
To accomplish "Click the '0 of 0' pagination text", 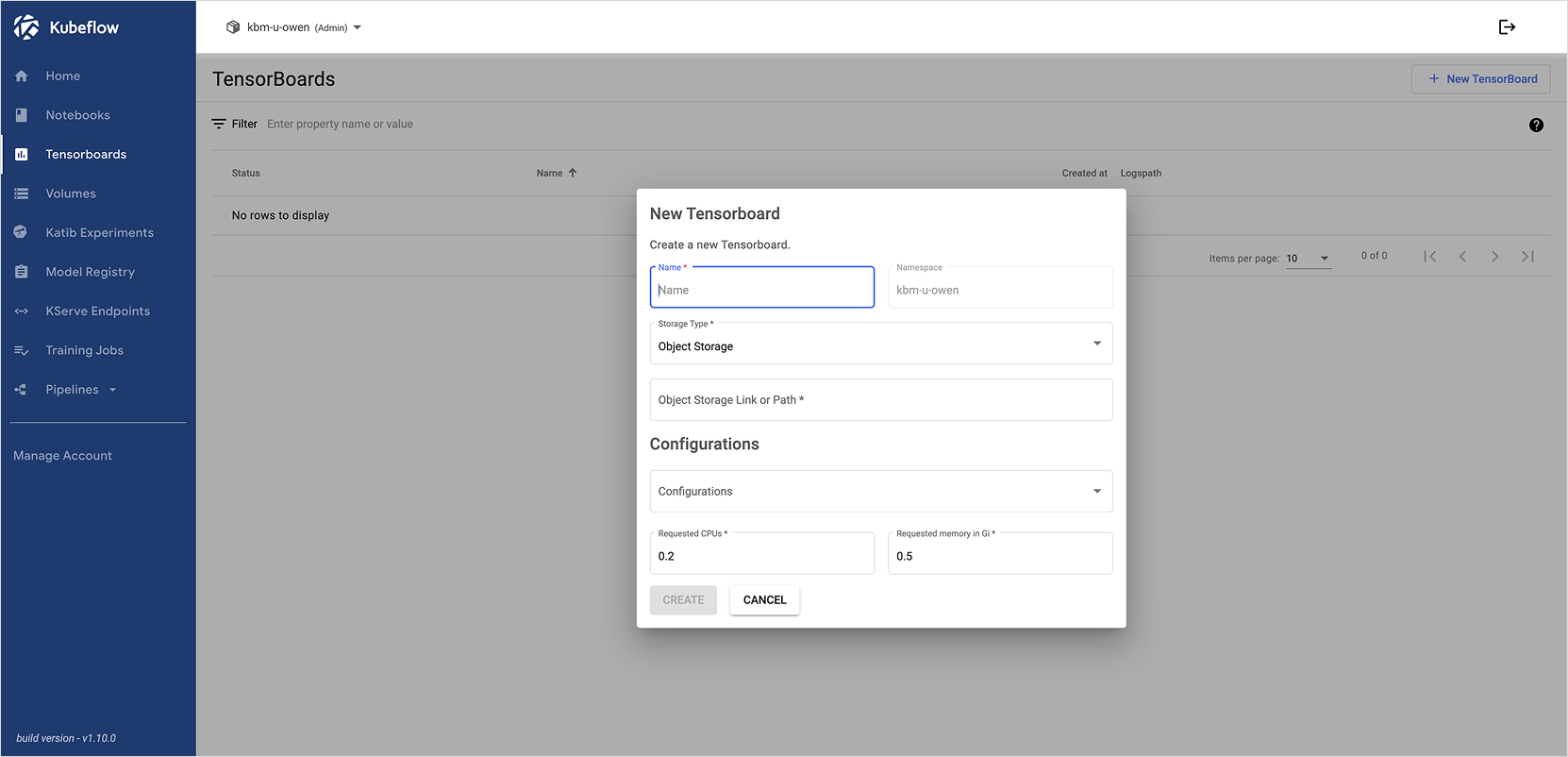I will [1374, 256].
